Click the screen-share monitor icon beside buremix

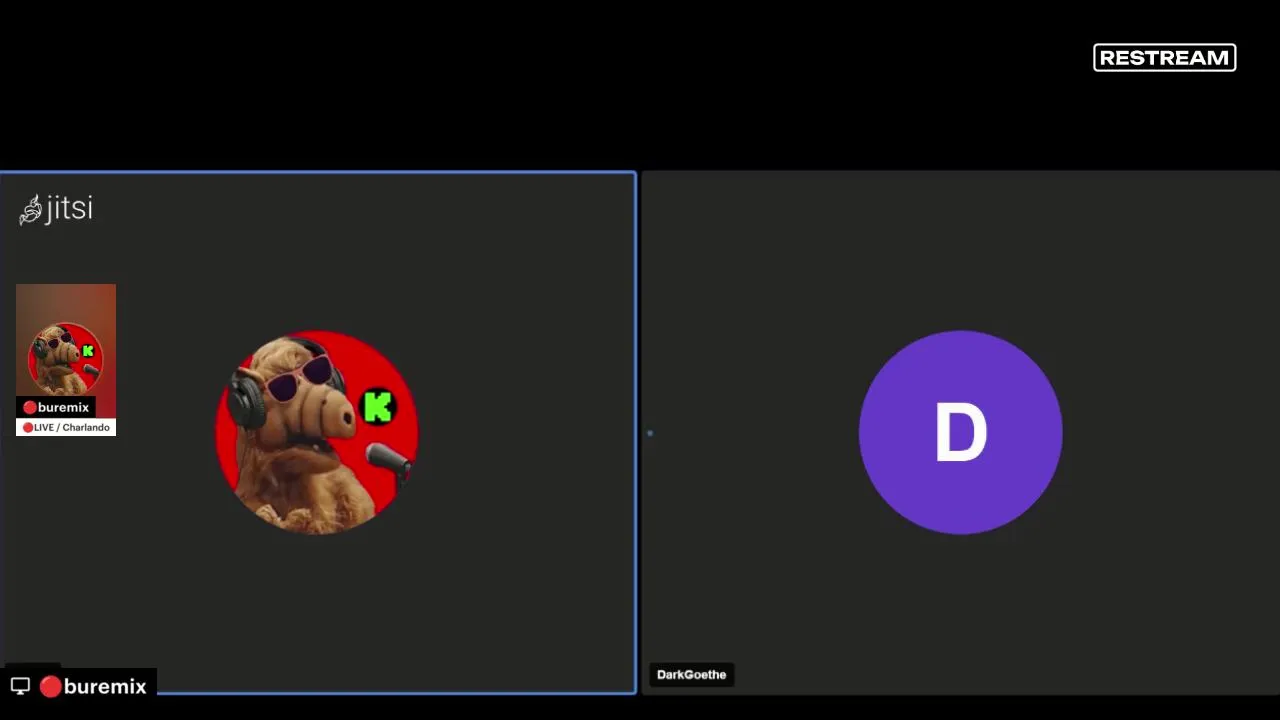[20, 686]
